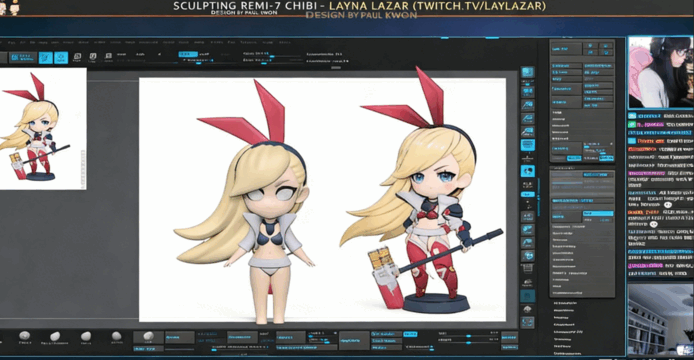Image resolution: width=694 pixels, height=360 pixels.
Task: Click the Move view icon on right shelf
Action: 527,229
